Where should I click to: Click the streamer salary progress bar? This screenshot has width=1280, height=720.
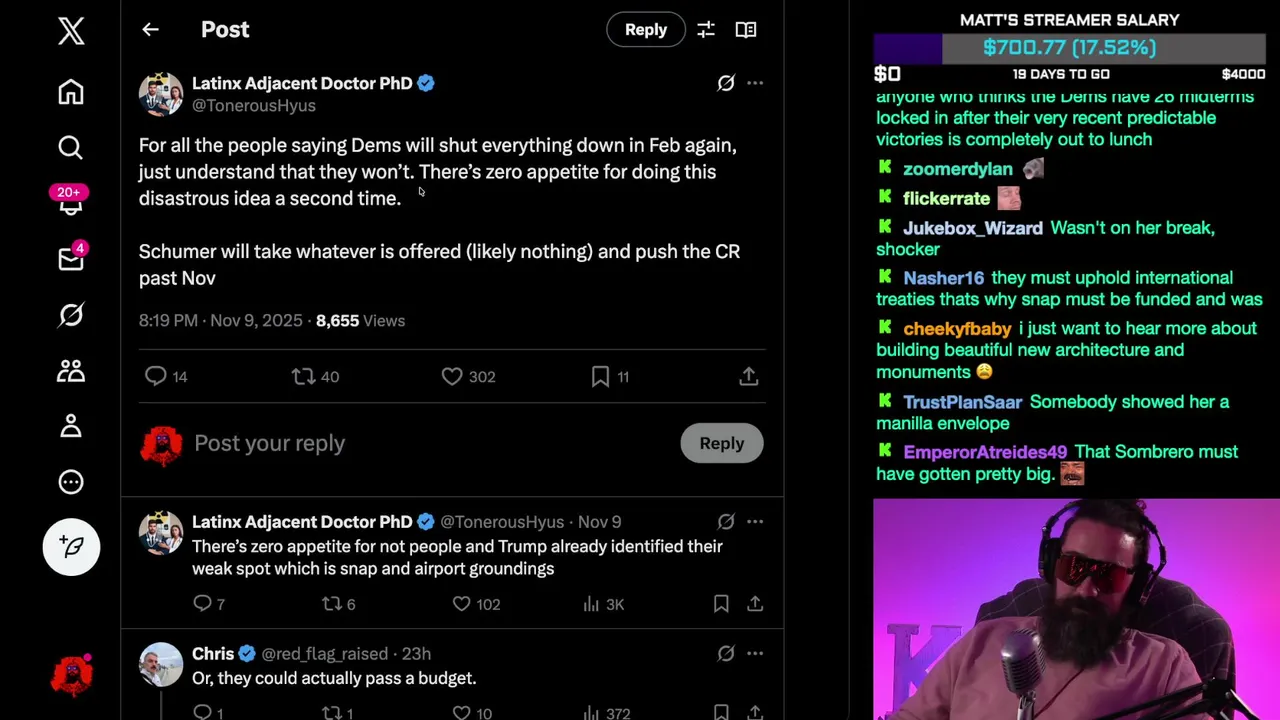[x=1069, y=48]
